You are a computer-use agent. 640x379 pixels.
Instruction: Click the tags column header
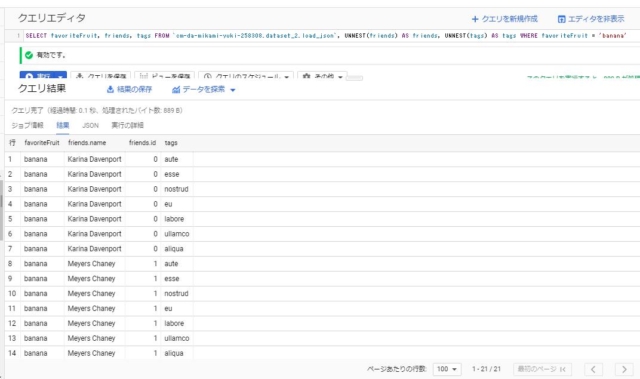click(171, 143)
